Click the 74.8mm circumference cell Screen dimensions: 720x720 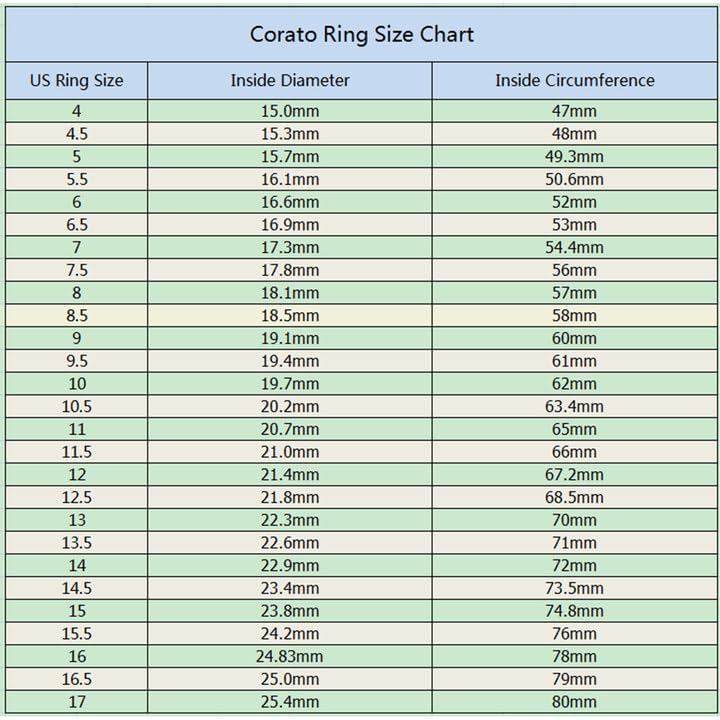pos(574,611)
